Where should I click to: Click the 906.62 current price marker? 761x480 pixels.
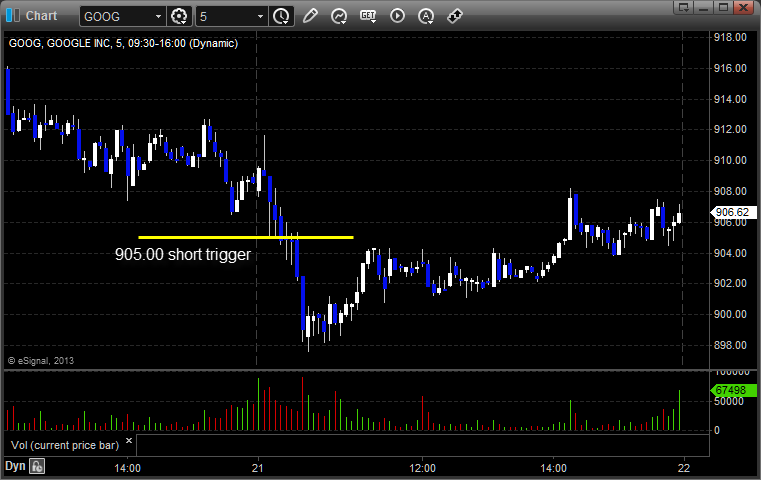point(733,212)
